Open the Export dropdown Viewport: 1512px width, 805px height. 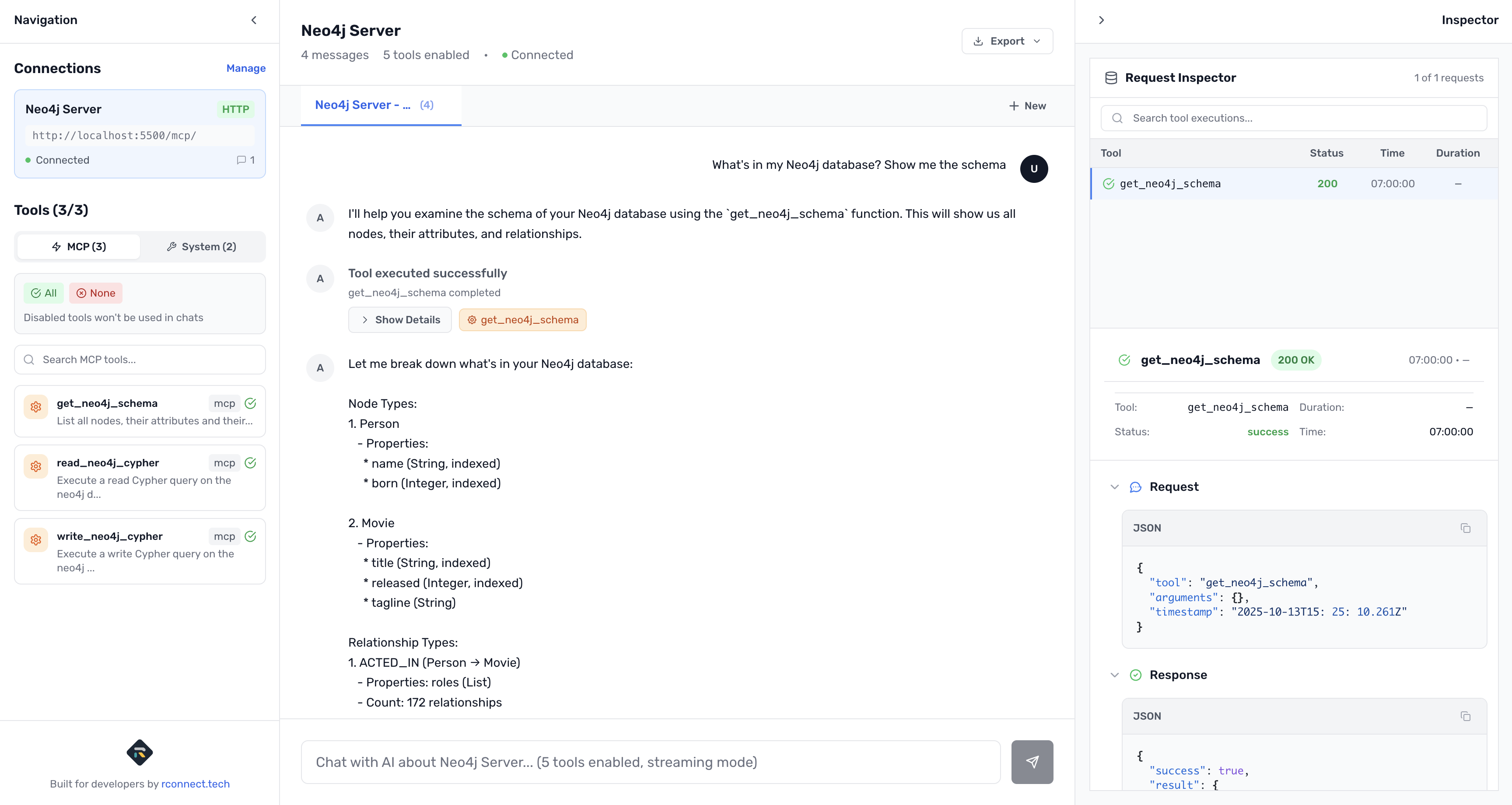1007,41
